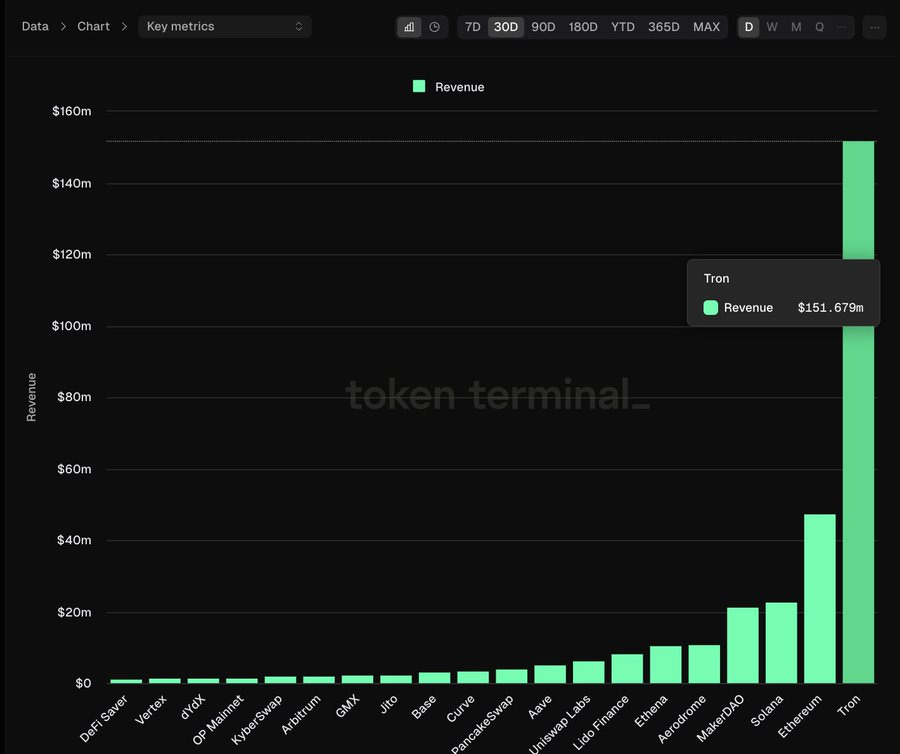The width and height of the screenshot is (900, 754).
Task: Click the Base revenue bar
Action: pyautogui.click(x=435, y=678)
